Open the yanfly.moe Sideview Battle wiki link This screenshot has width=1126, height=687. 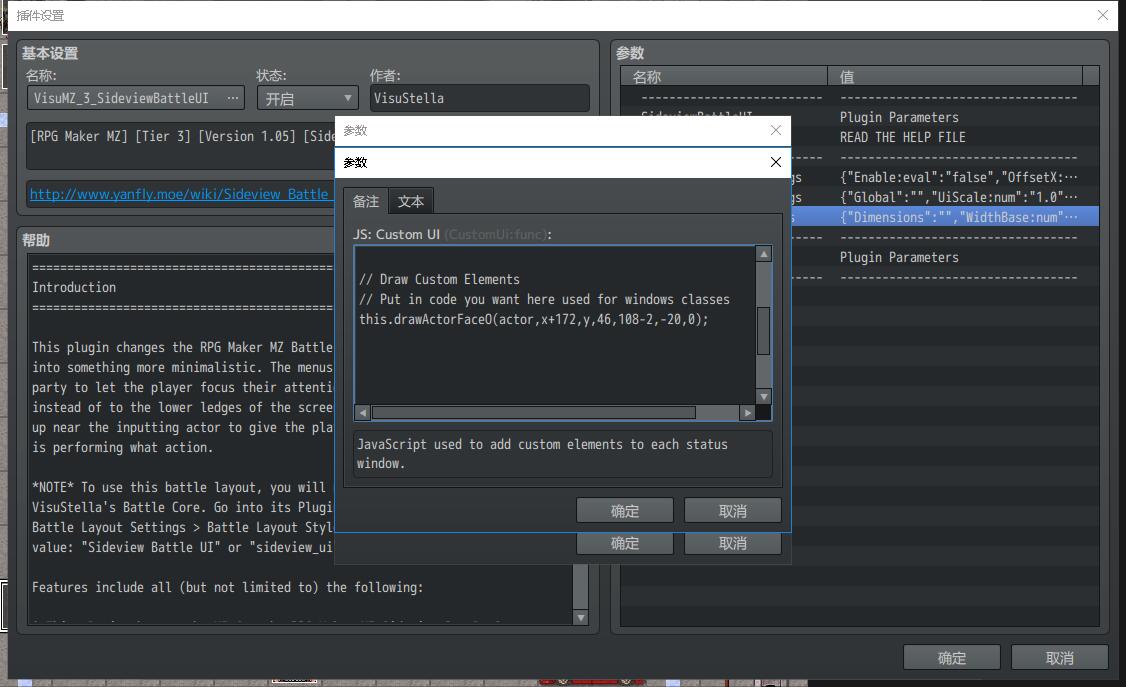(x=179, y=194)
